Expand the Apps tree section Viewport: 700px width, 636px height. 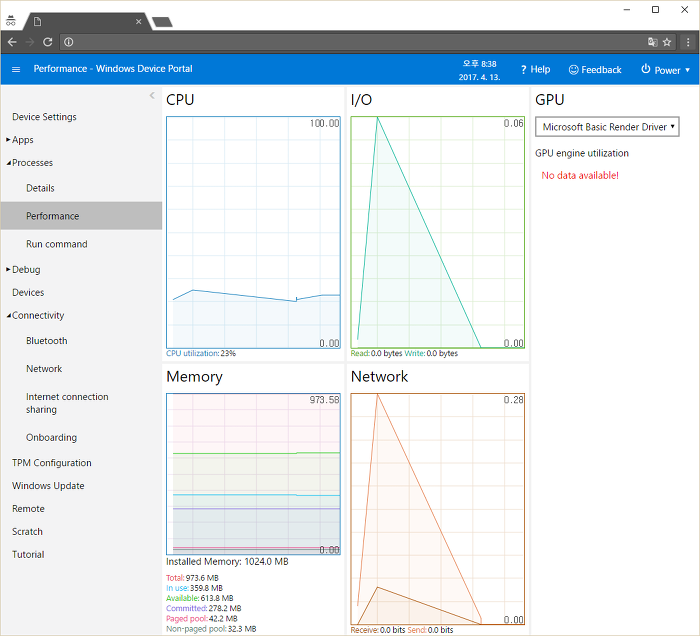point(8,140)
